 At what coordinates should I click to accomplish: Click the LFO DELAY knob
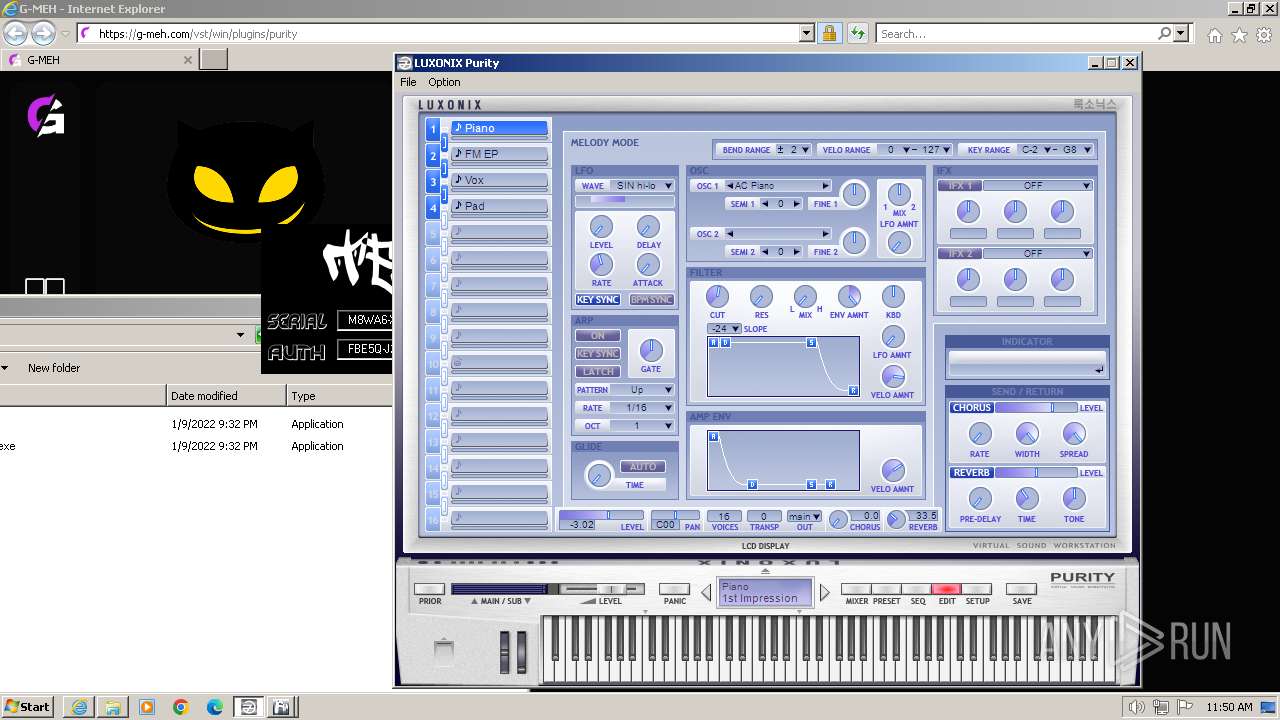coord(648,227)
